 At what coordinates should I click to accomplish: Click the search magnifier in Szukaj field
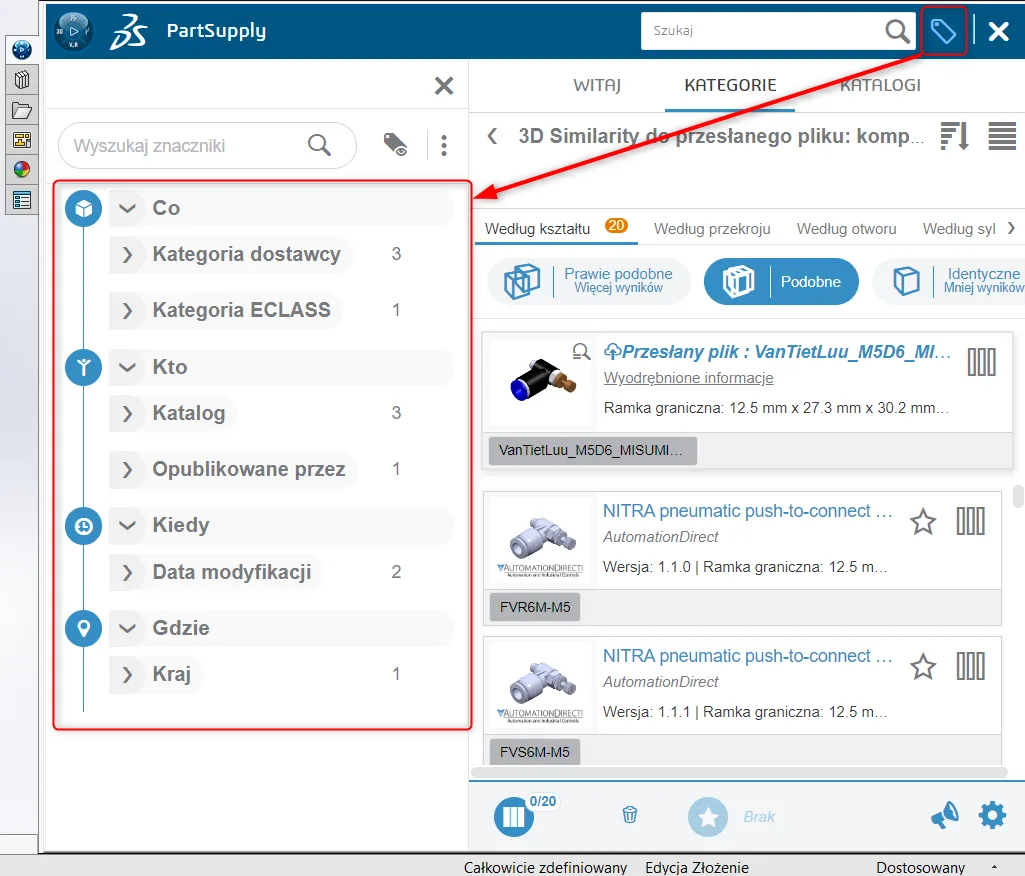[x=897, y=31]
